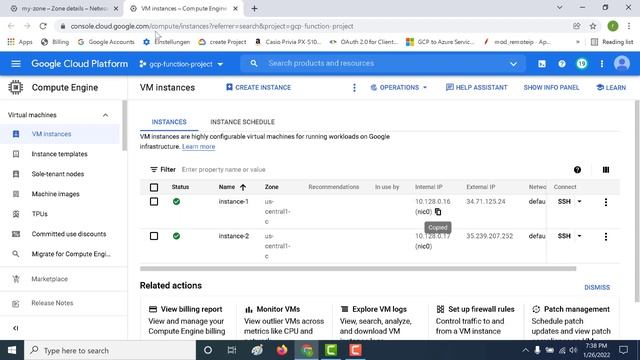This screenshot has height=360, width=640.
Task: Open the green Camtasia taskbar app
Action: (331, 350)
